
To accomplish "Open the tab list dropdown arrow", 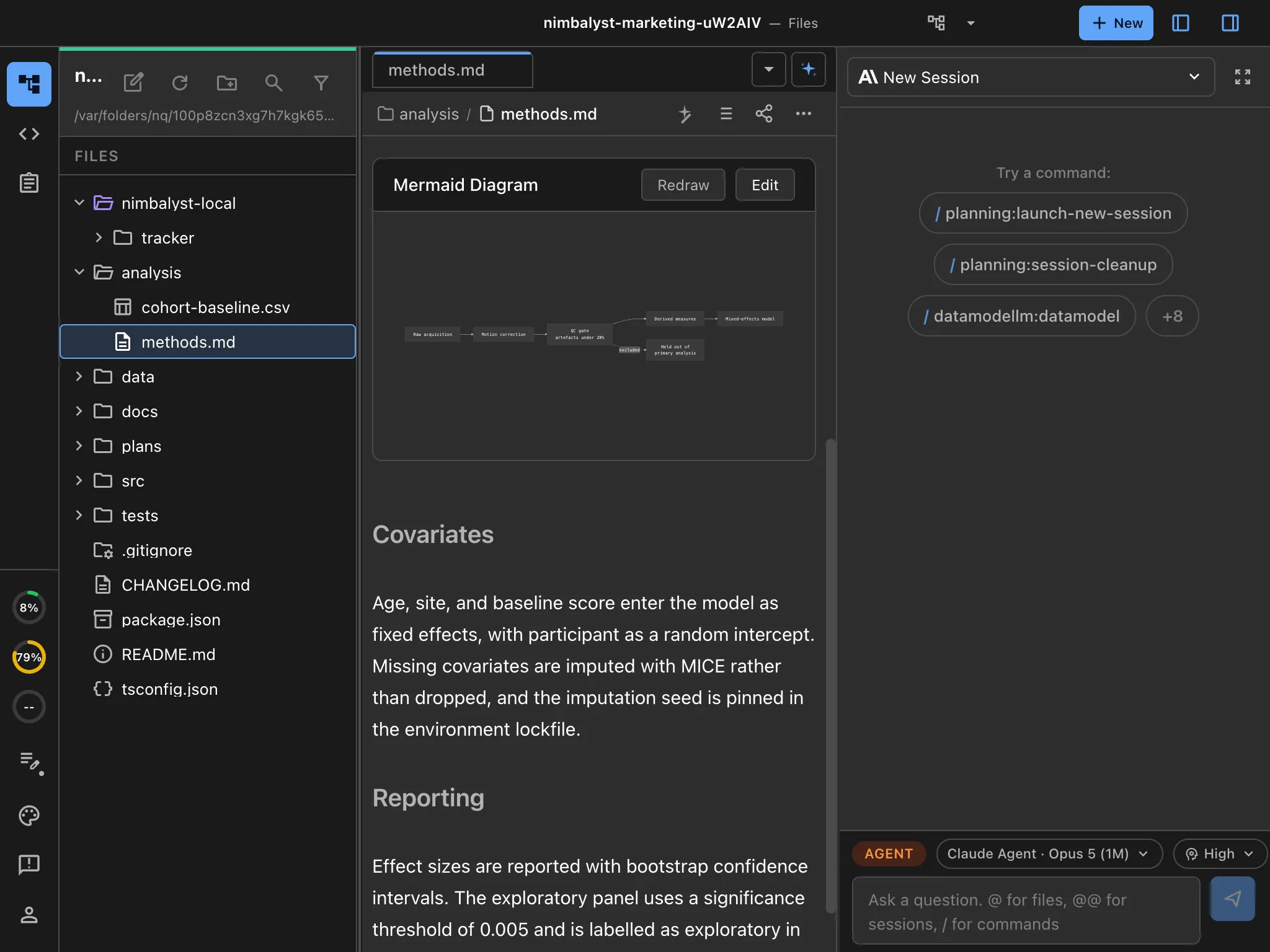I will point(768,69).
